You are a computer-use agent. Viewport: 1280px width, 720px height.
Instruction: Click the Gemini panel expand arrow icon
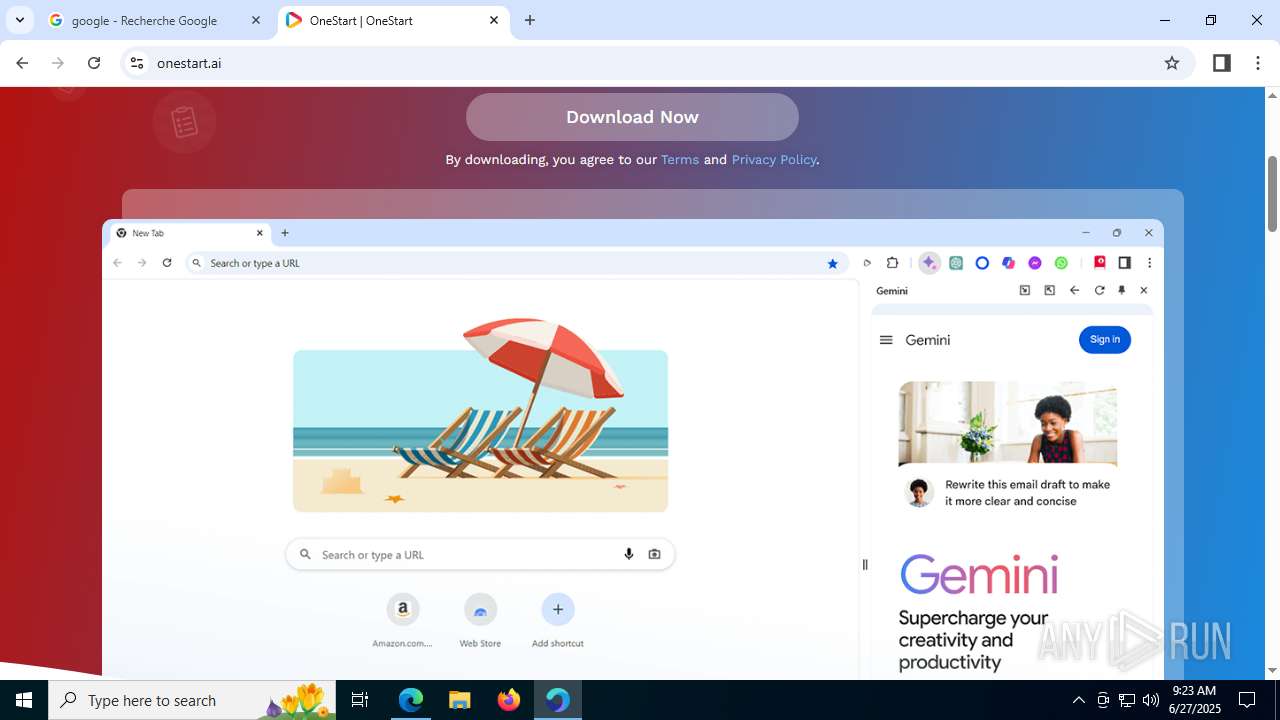(x=1049, y=290)
